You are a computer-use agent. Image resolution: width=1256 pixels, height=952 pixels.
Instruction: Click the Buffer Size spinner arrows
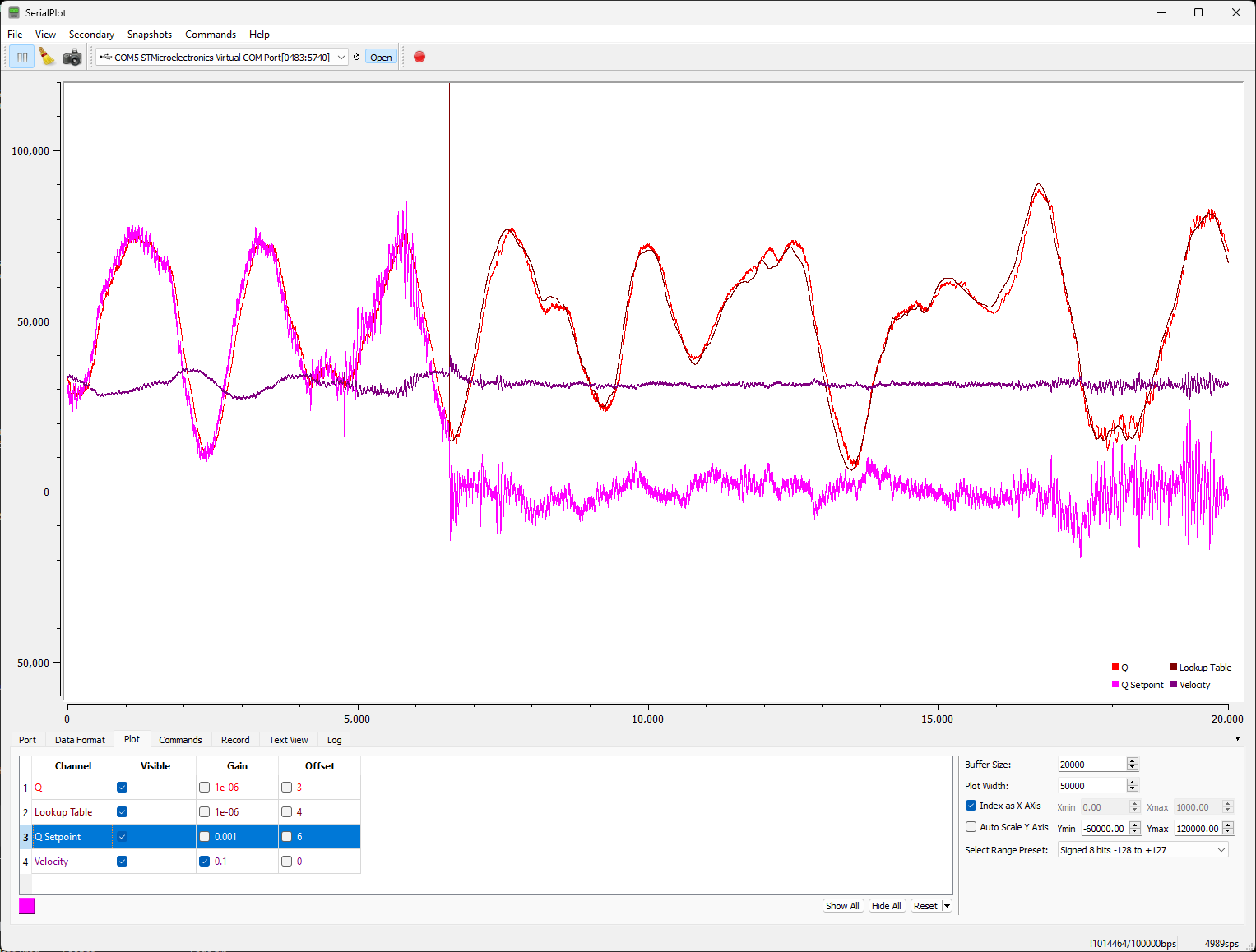point(1133,764)
